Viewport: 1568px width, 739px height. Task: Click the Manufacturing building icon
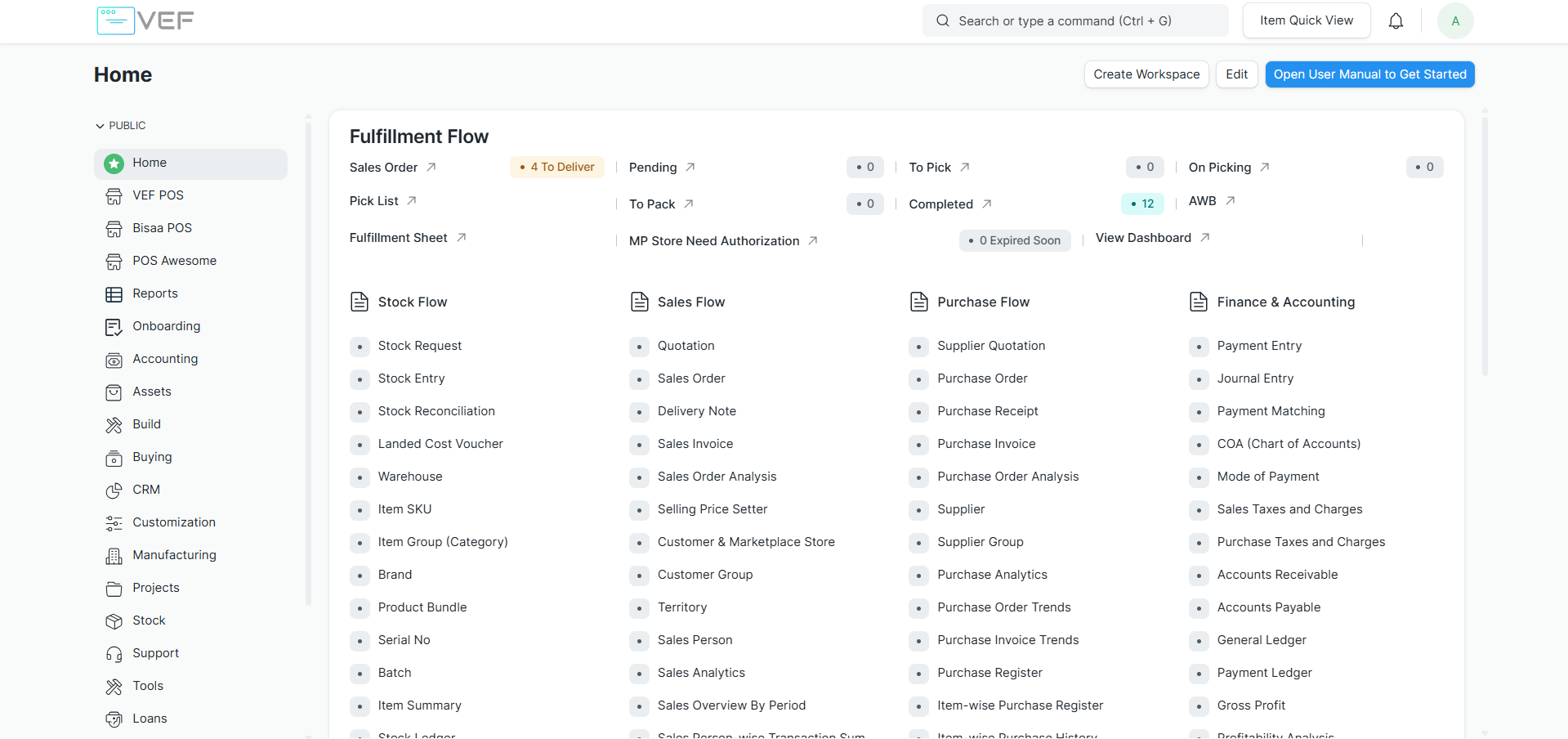114,556
